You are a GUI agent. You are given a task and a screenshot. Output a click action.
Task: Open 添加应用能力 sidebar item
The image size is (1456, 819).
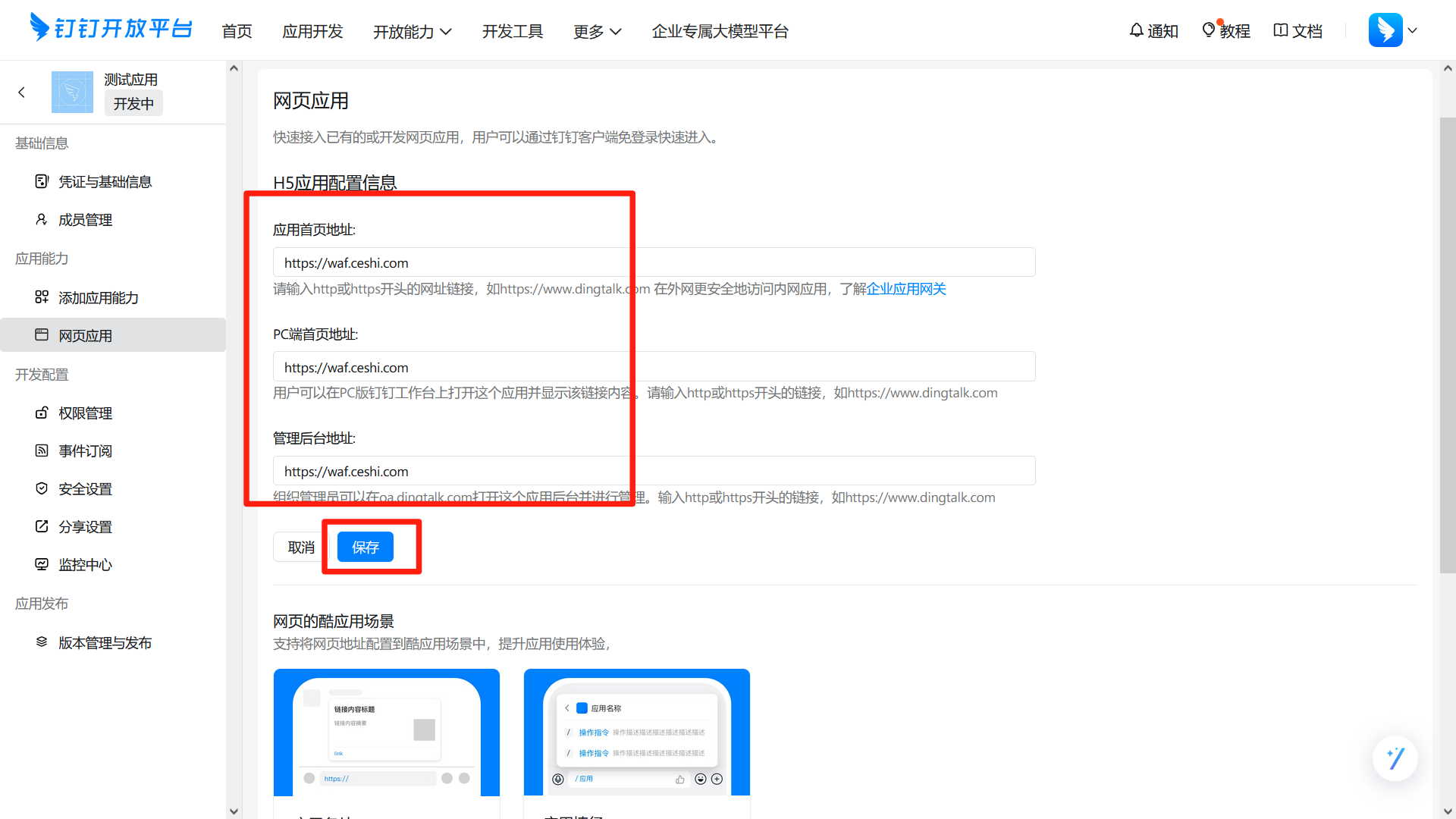113,297
